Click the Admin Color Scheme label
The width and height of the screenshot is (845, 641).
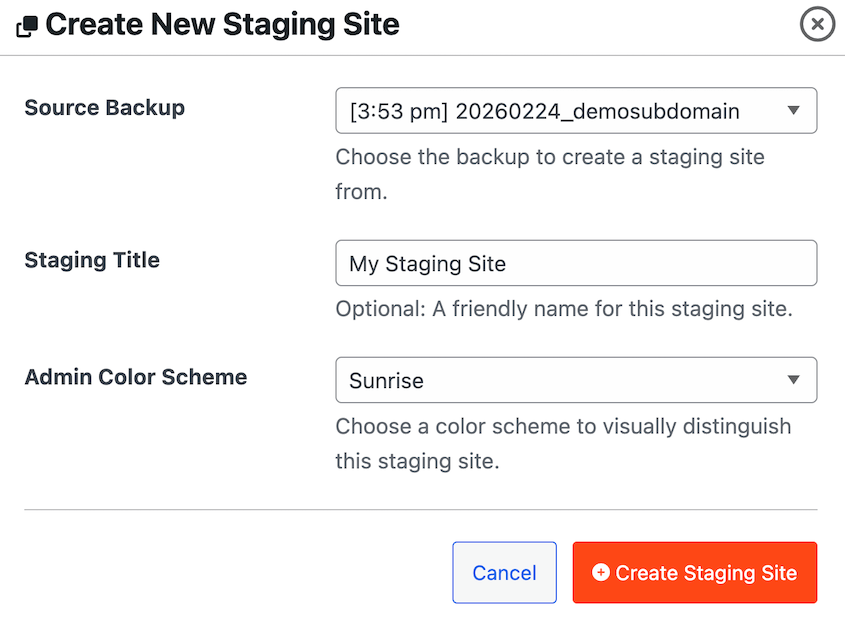pyautogui.click(x=135, y=377)
